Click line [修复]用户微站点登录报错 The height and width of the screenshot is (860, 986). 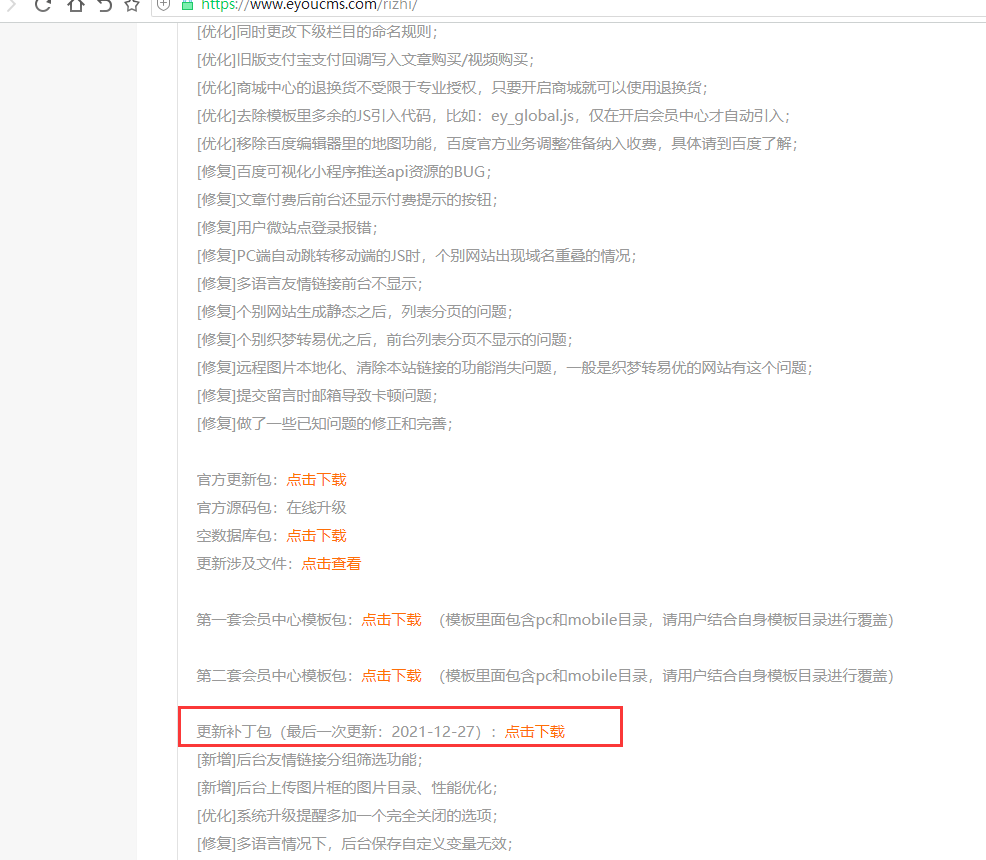pyautogui.click(x=287, y=228)
